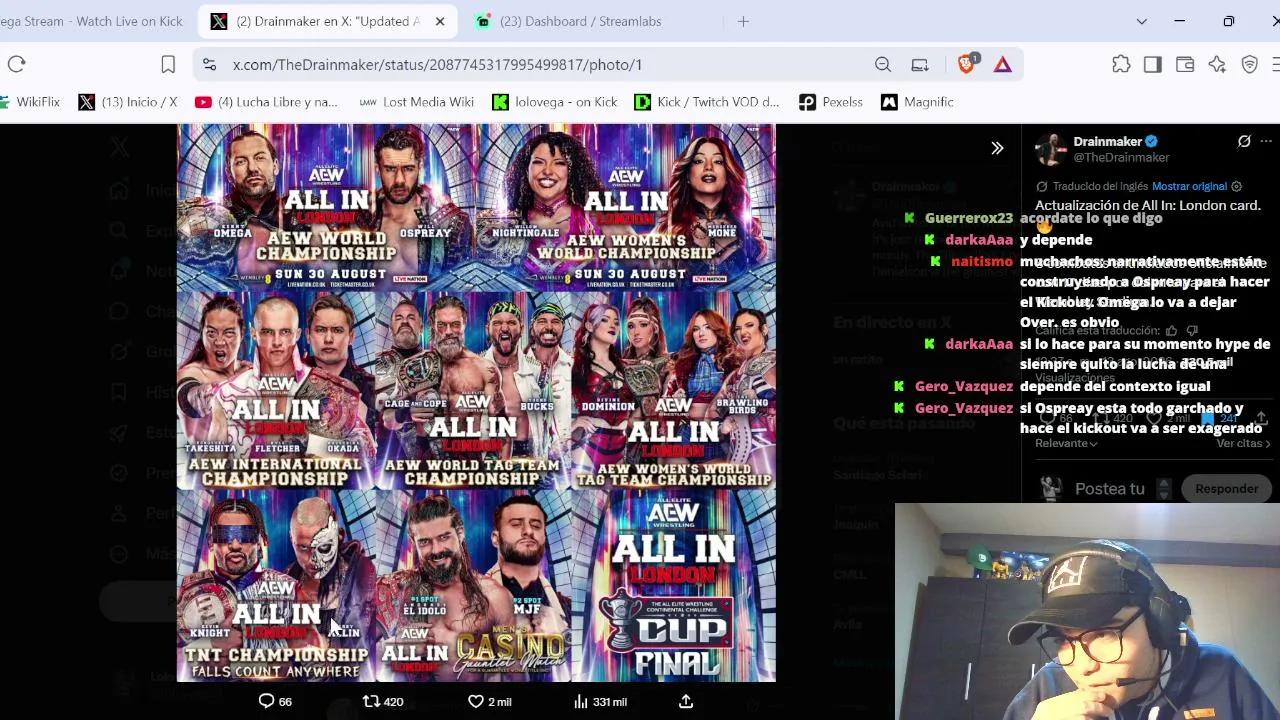Click the Drainmaker display name

(1107, 142)
